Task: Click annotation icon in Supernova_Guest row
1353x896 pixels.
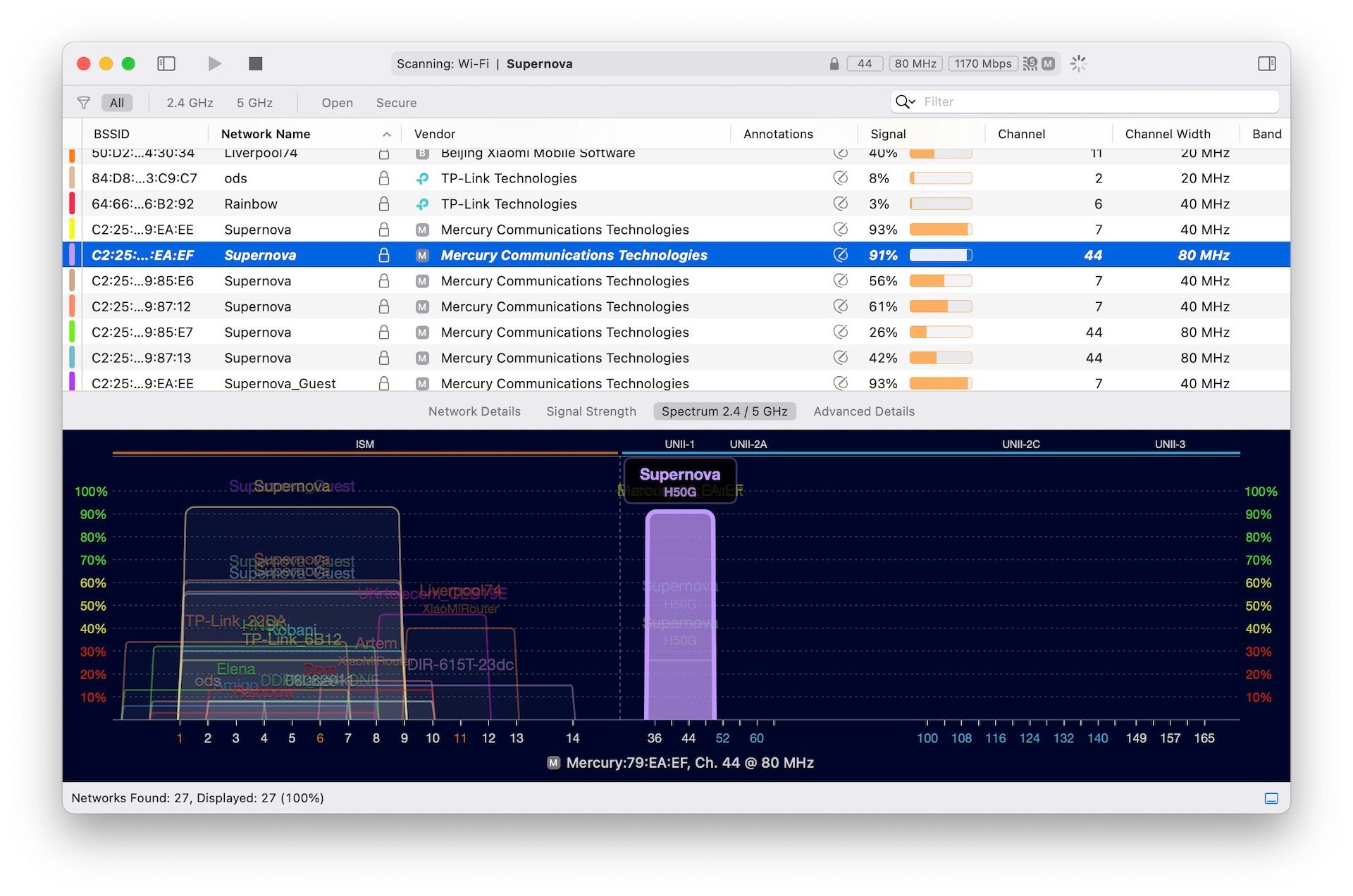Action: (x=840, y=383)
